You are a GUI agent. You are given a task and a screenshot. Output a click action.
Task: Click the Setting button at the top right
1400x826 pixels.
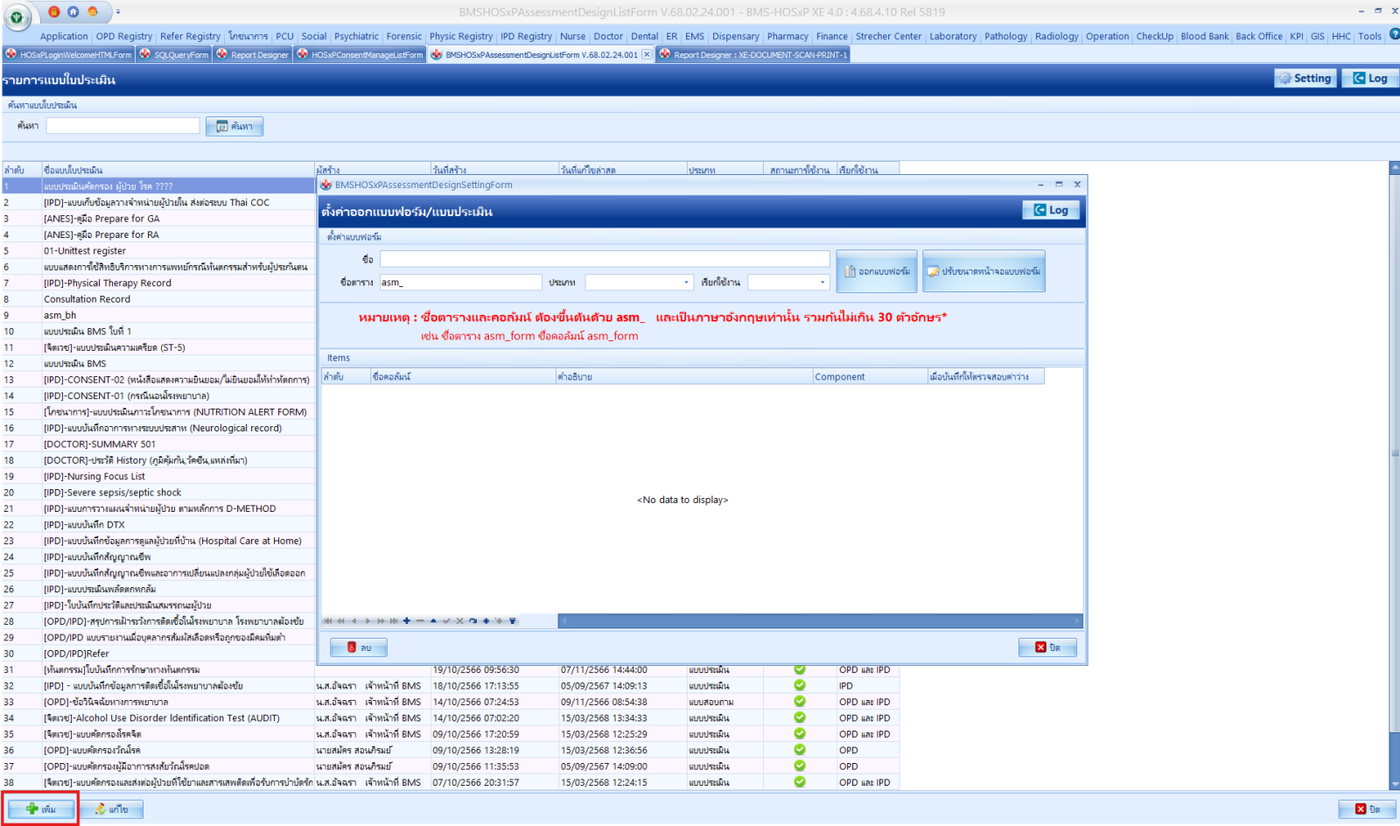pyautogui.click(x=1304, y=78)
